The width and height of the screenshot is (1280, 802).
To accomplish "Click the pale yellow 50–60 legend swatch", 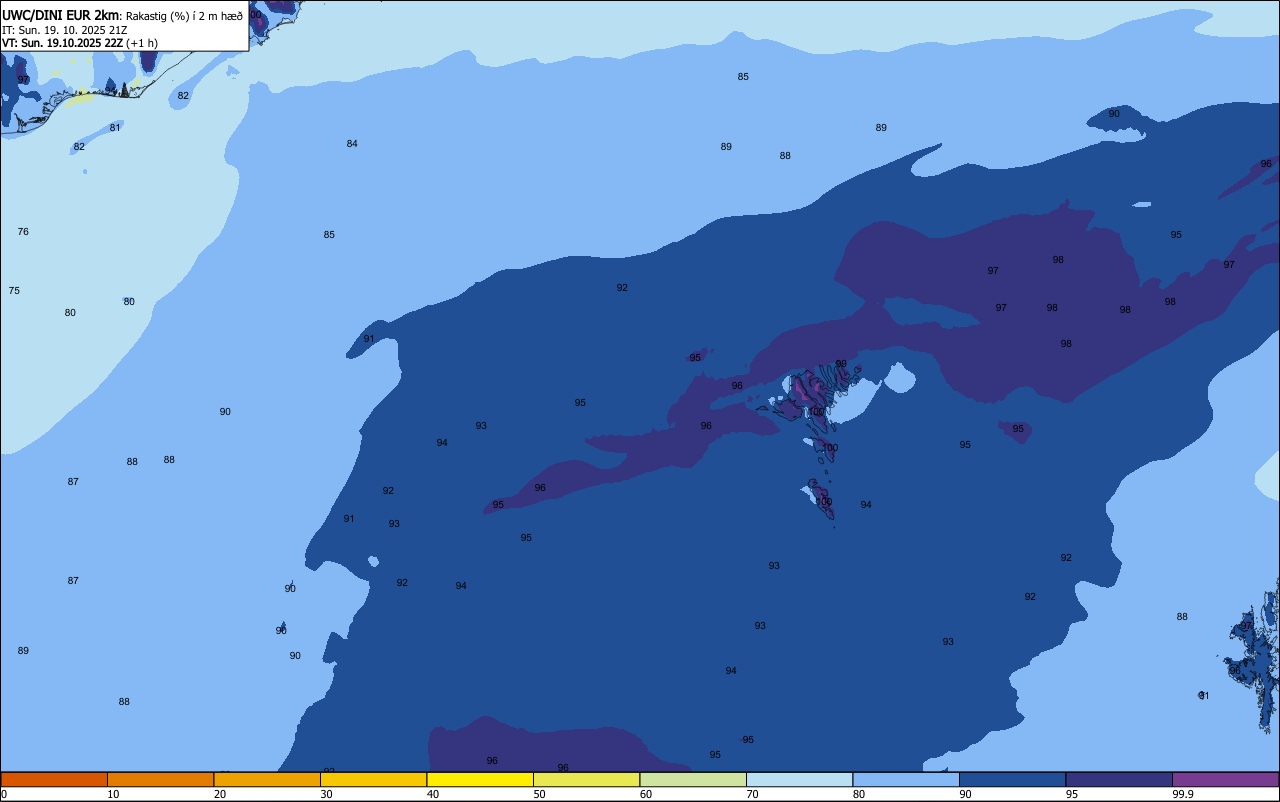I will pyautogui.click(x=586, y=779).
